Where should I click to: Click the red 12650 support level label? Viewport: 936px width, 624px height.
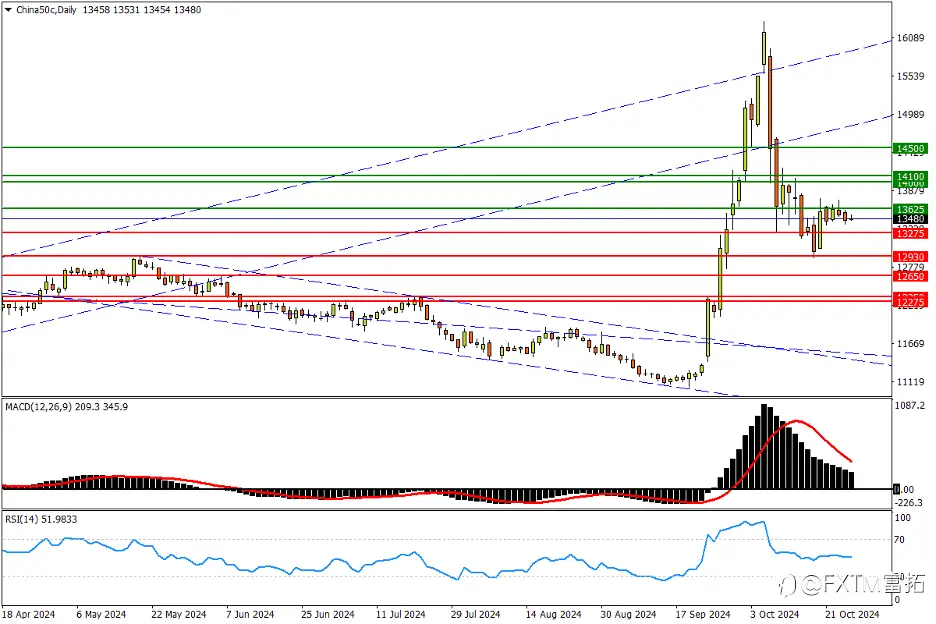910,276
